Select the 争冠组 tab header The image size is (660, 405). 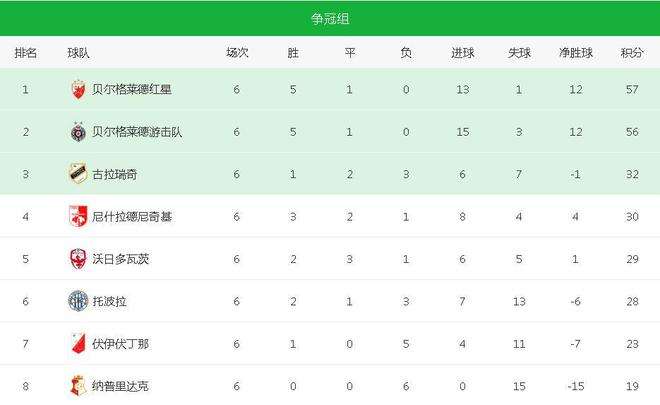tap(330, 19)
